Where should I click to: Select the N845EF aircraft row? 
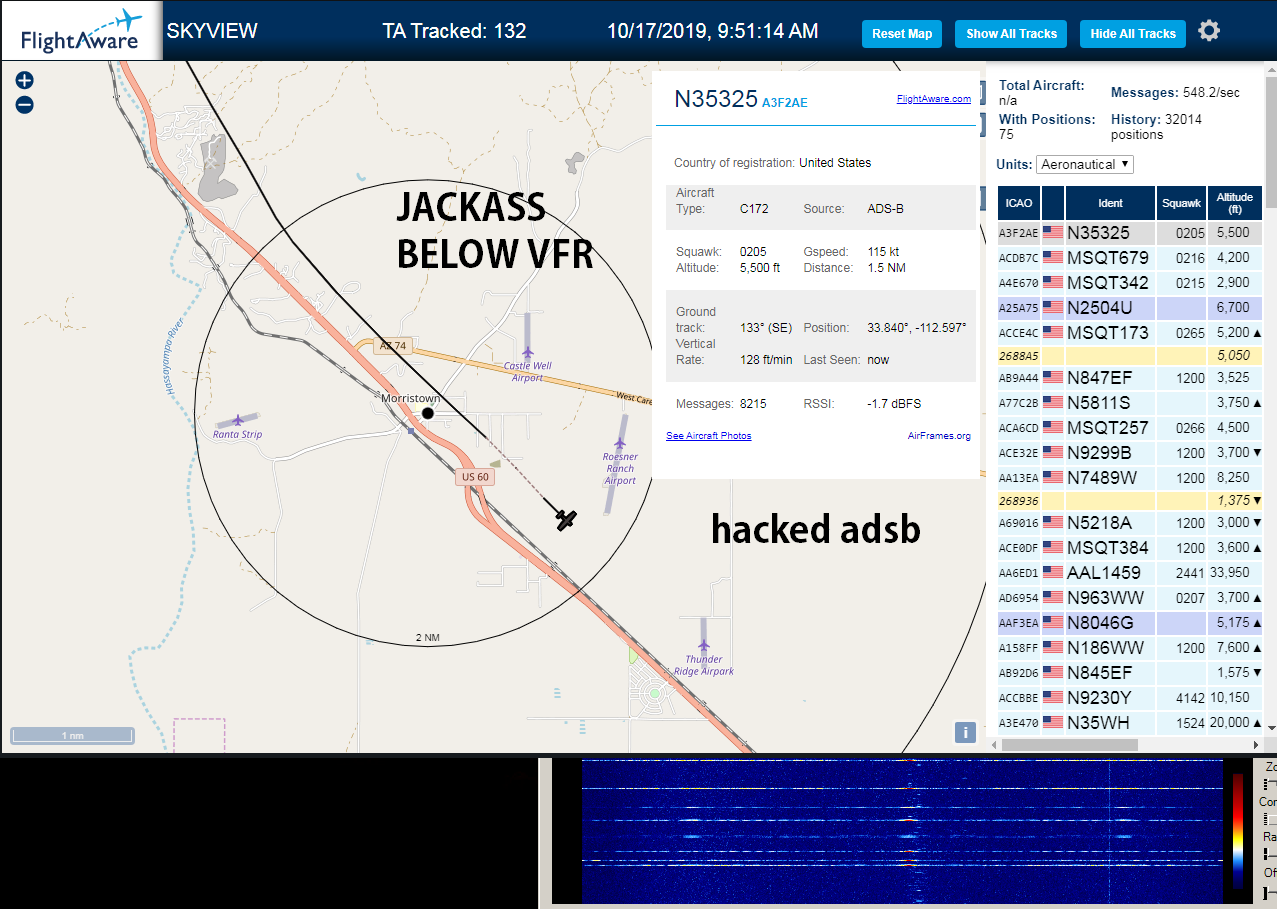point(1130,672)
